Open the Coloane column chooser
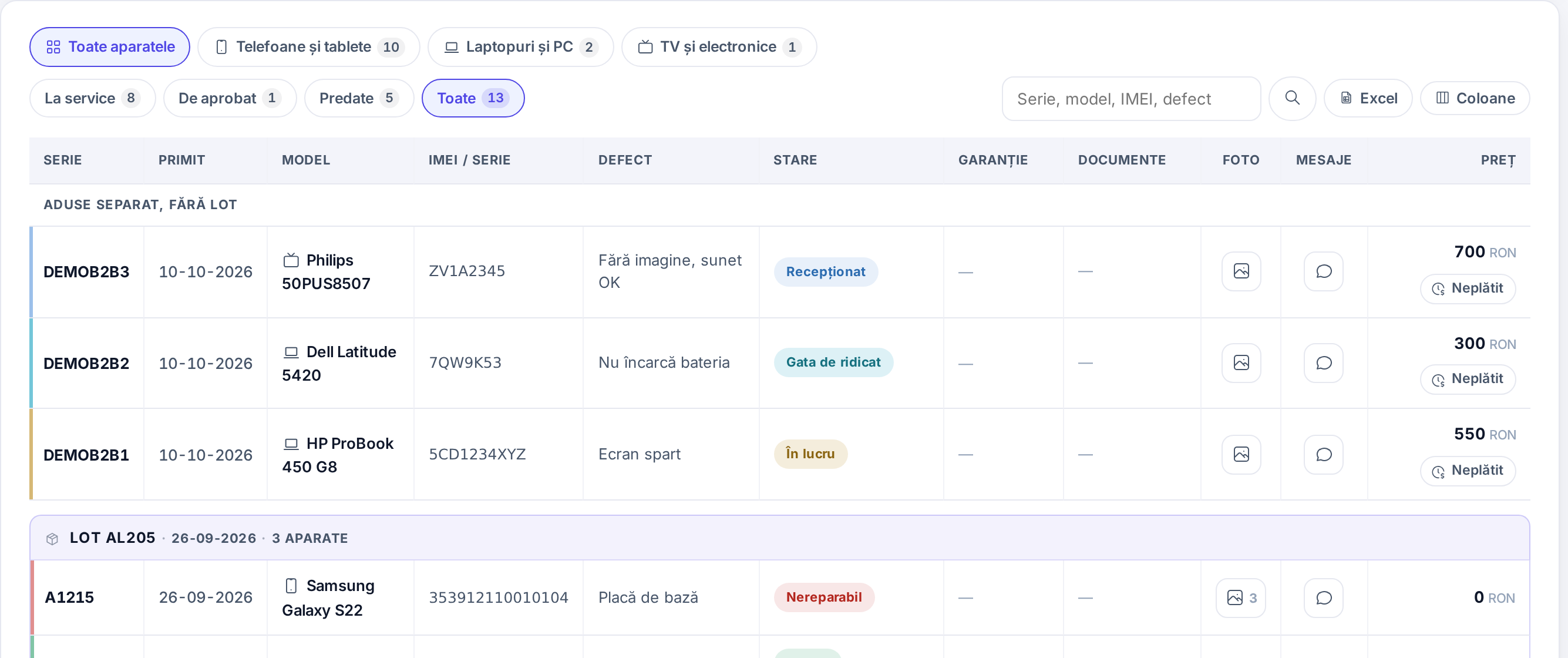The width and height of the screenshot is (1568, 658). pos(1475,98)
